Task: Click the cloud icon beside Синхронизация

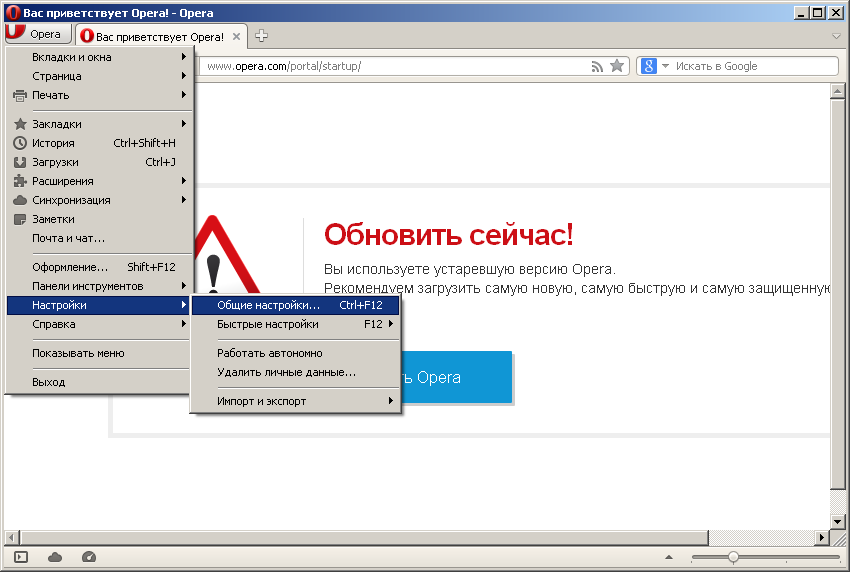Action: [20, 200]
